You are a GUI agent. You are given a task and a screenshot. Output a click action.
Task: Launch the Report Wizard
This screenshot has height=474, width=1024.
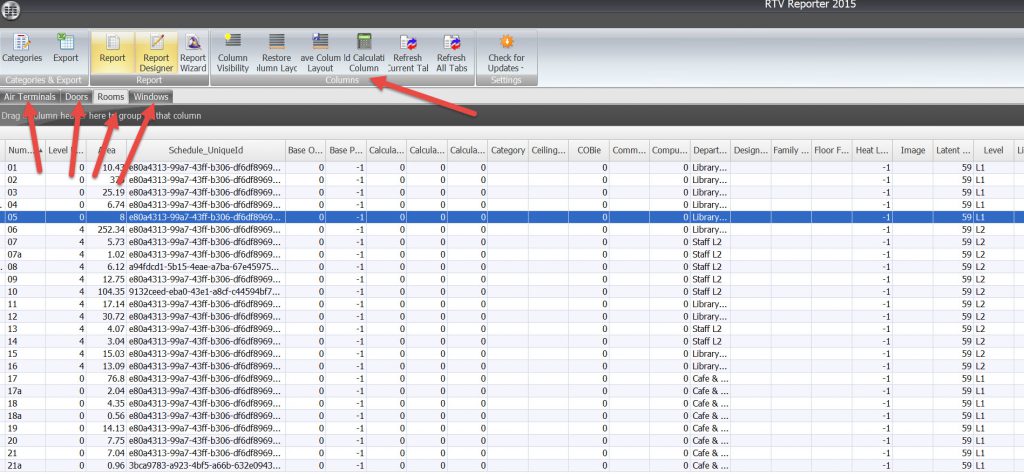point(193,50)
